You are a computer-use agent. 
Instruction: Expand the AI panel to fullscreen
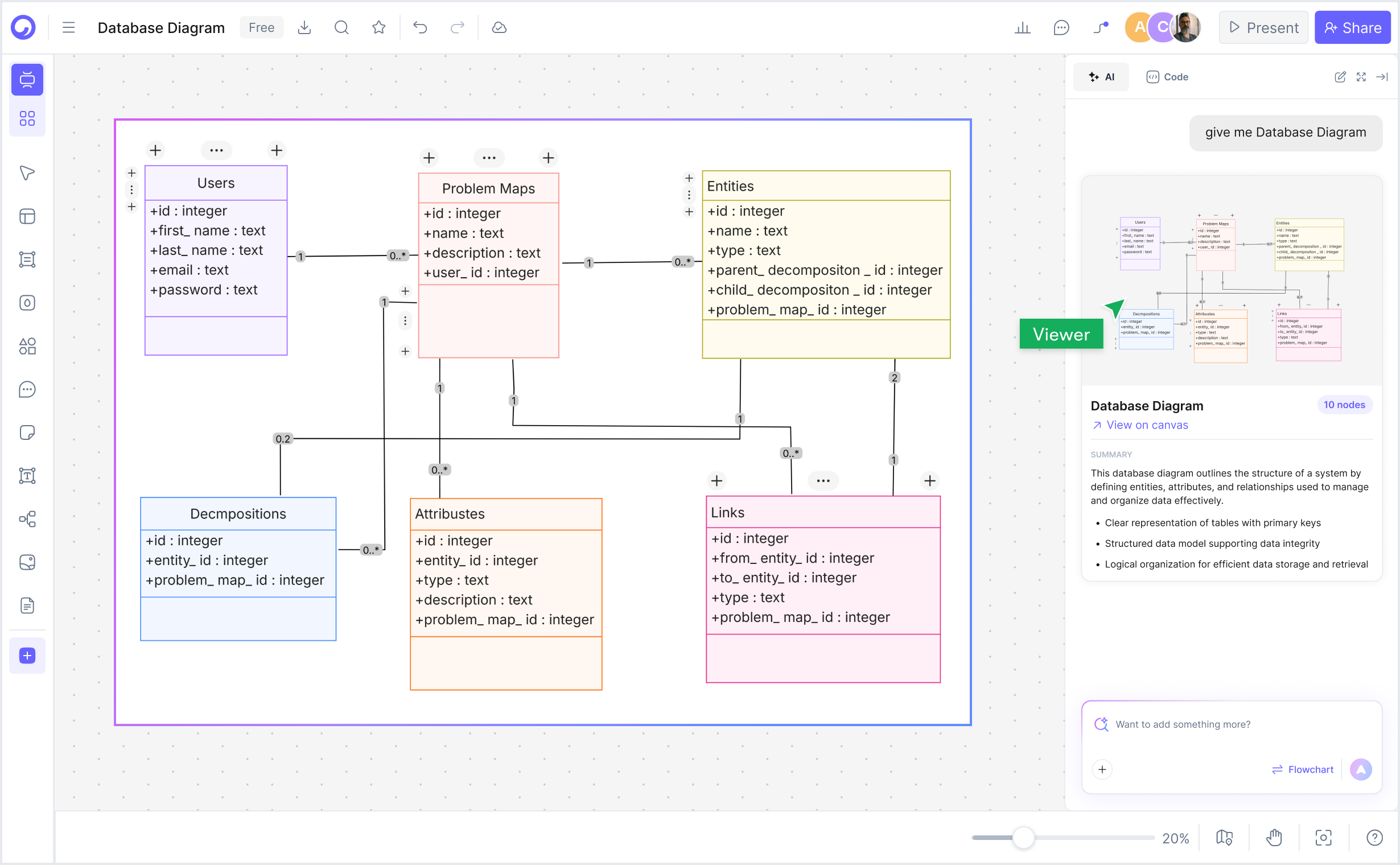click(1361, 77)
